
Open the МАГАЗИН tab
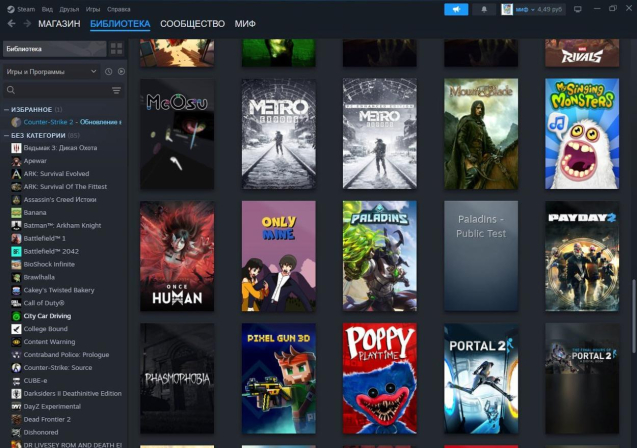tap(59, 23)
